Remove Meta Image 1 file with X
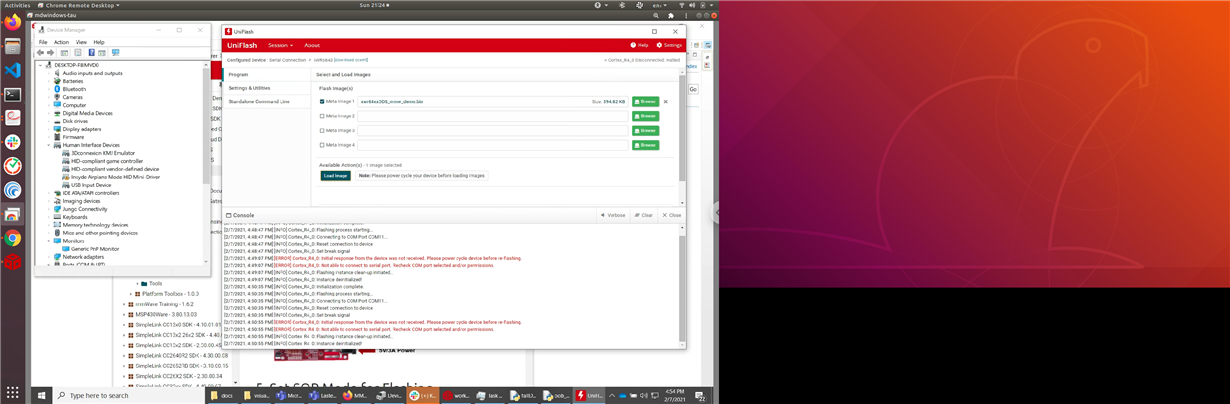The image size is (1230, 404). 666,101
